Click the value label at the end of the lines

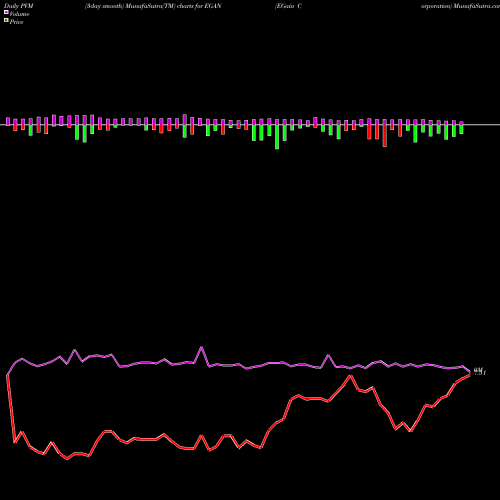[480, 371]
